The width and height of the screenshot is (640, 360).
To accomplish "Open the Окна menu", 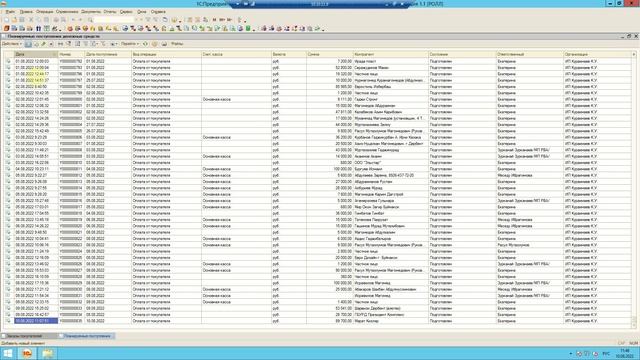I will 142,12.
